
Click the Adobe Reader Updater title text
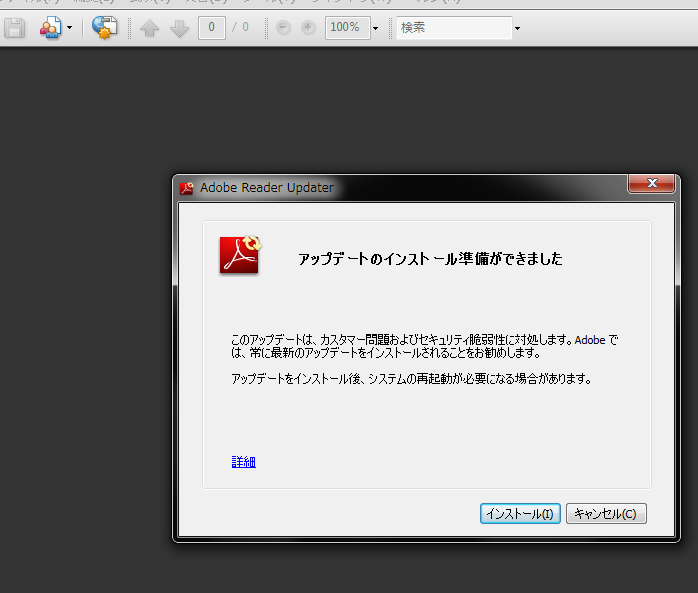[x=267, y=188]
